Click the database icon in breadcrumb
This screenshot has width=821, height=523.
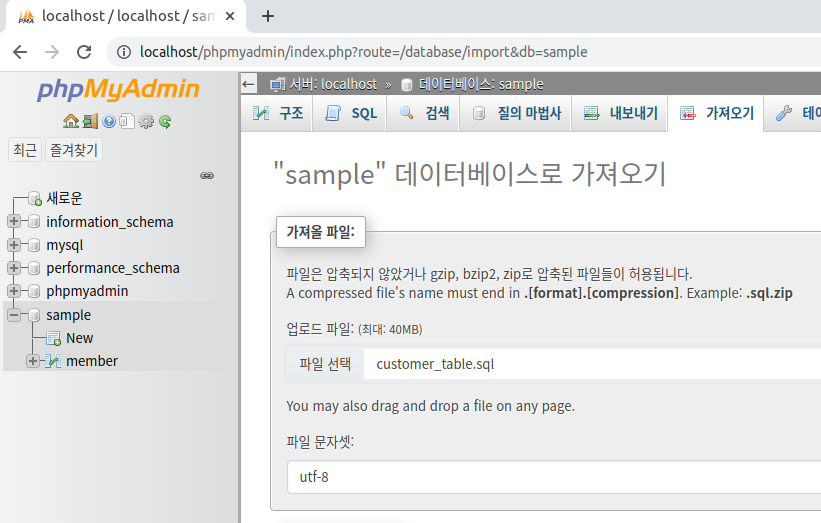pyautogui.click(x=406, y=85)
